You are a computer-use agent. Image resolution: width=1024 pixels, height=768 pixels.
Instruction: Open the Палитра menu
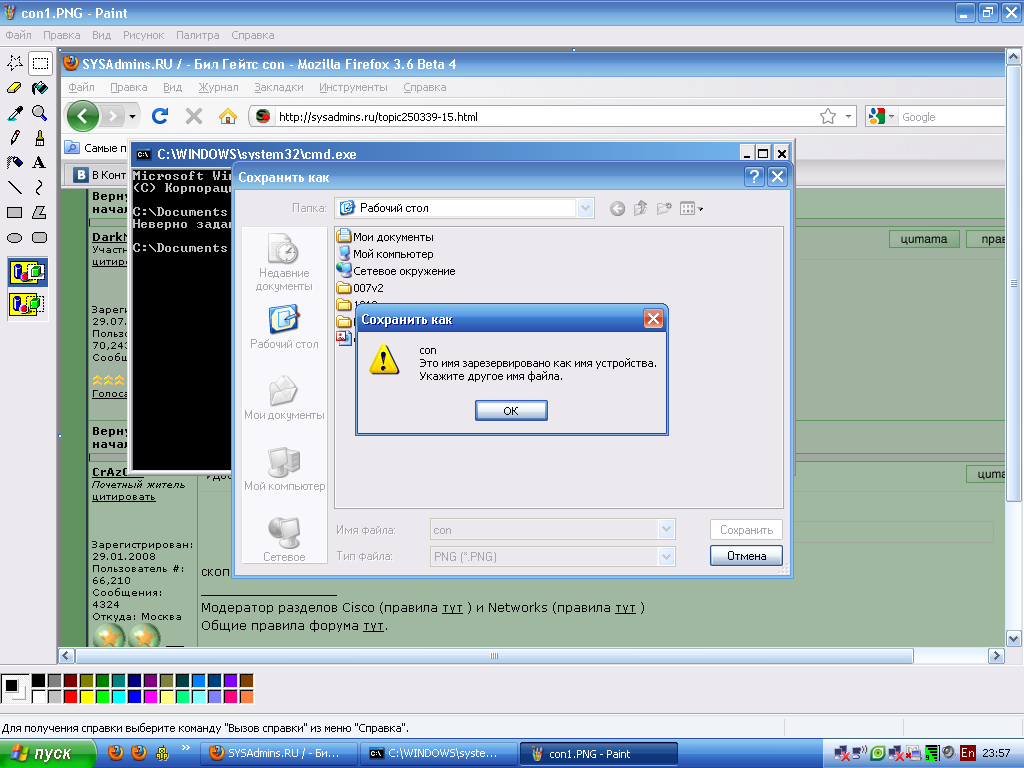198,35
